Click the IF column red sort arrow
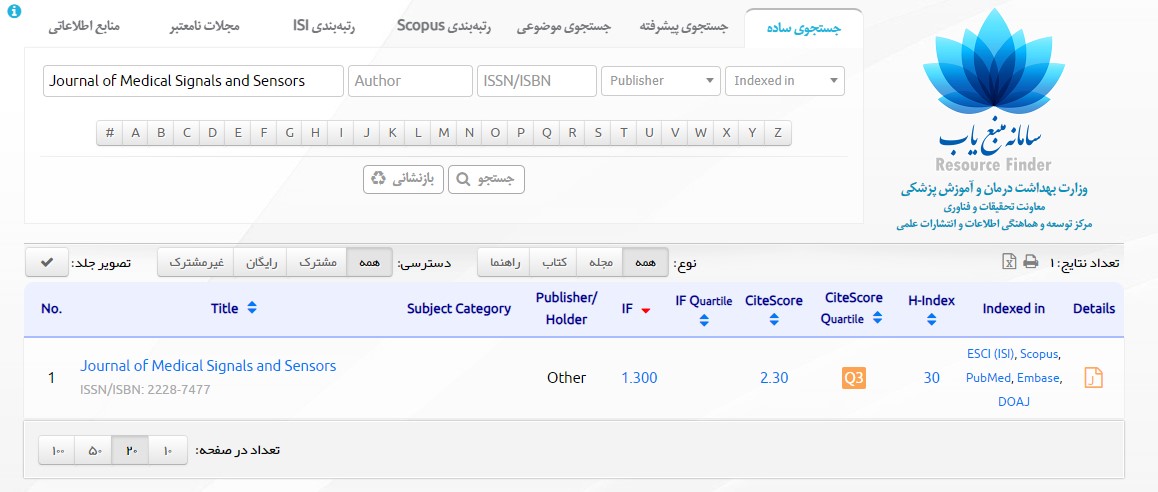 point(646,310)
